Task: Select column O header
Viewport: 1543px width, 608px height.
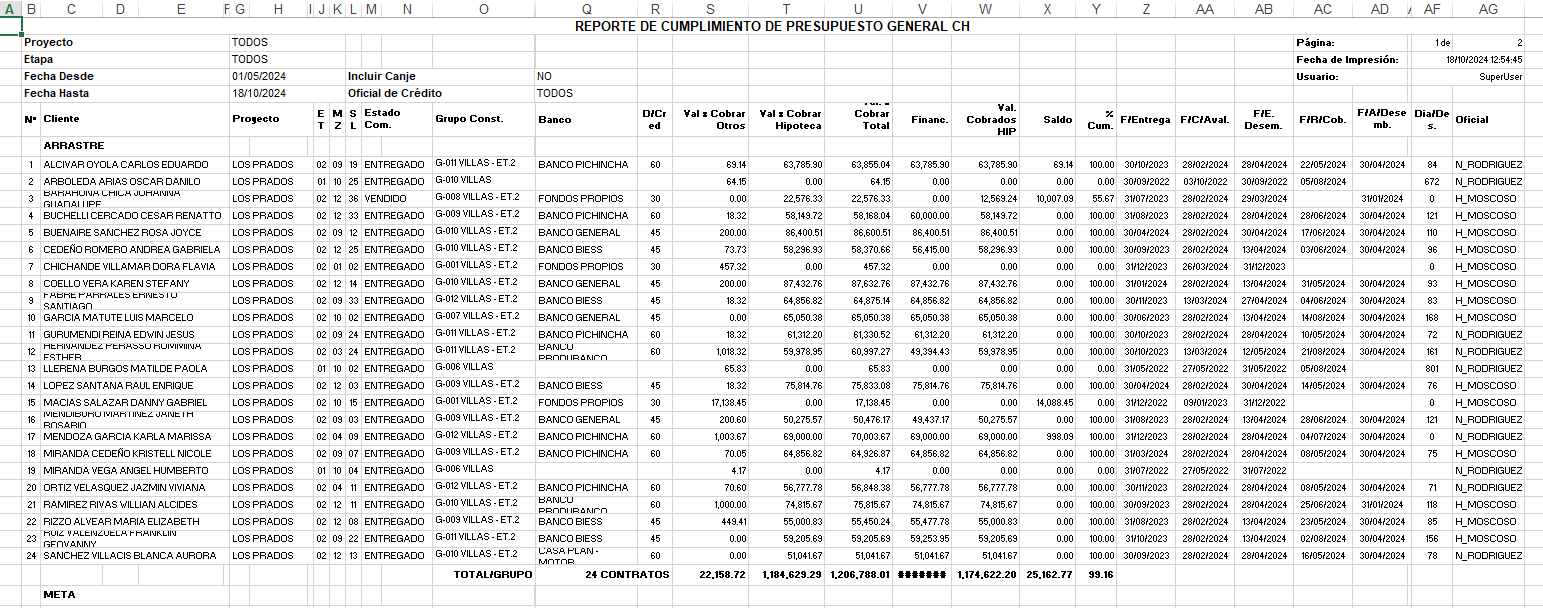Action: 484,9
